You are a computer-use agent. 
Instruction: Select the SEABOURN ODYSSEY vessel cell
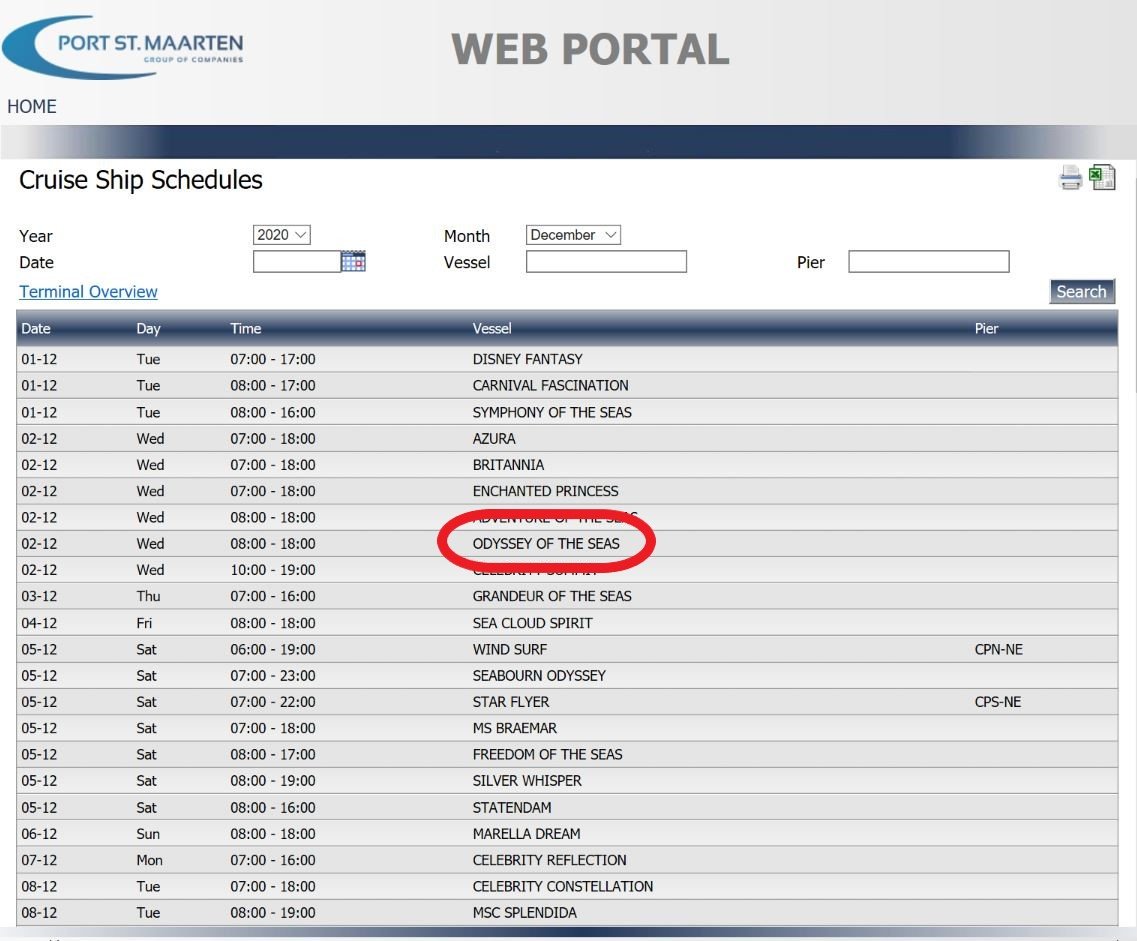[x=539, y=675]
